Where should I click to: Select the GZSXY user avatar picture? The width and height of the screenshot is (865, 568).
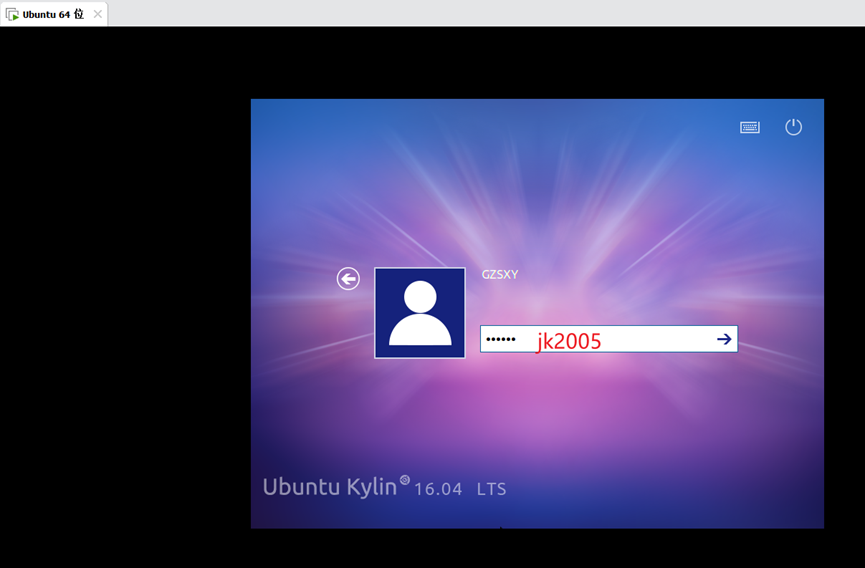click(420, 313)
